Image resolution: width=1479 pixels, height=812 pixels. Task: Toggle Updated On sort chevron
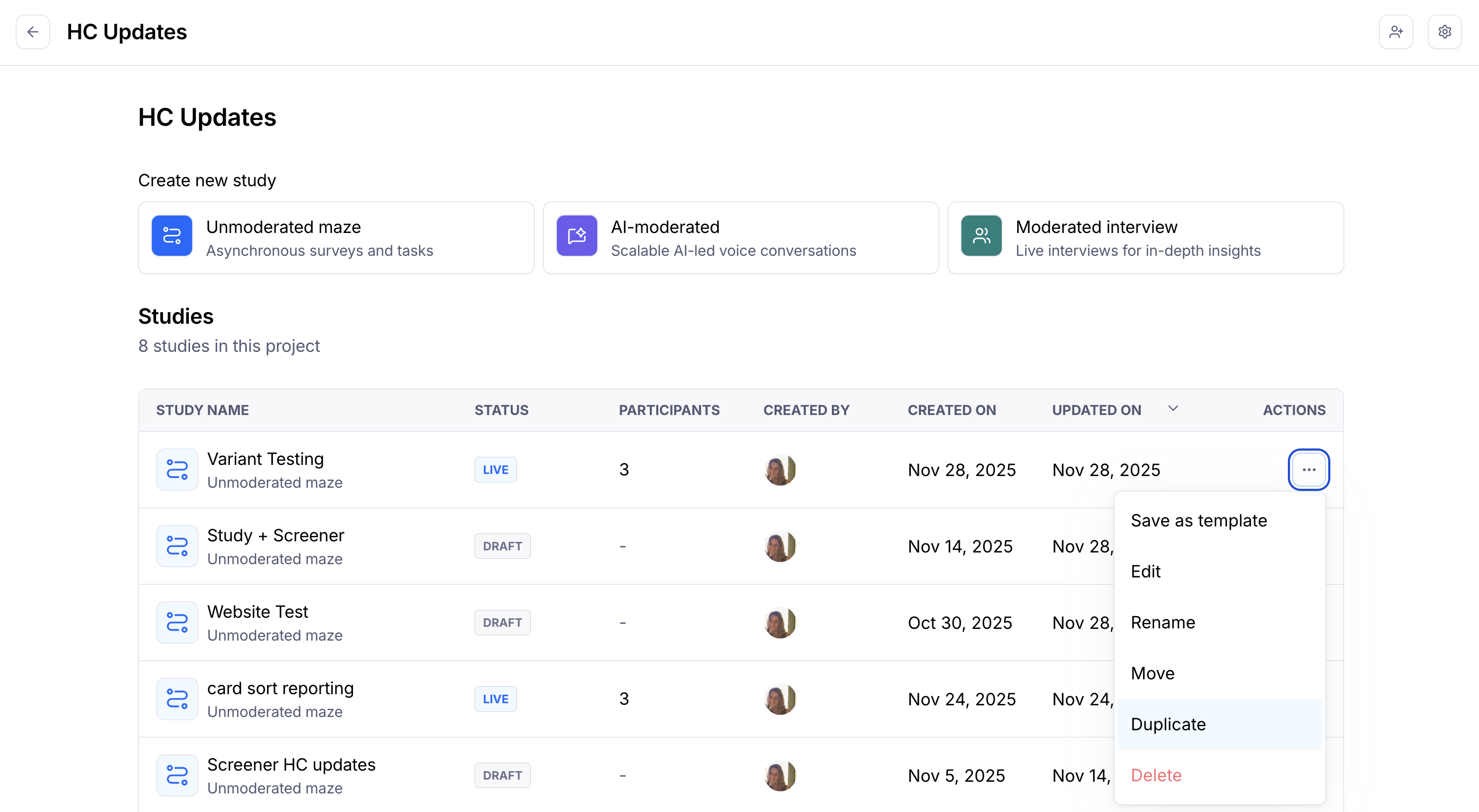[1173, 409]
